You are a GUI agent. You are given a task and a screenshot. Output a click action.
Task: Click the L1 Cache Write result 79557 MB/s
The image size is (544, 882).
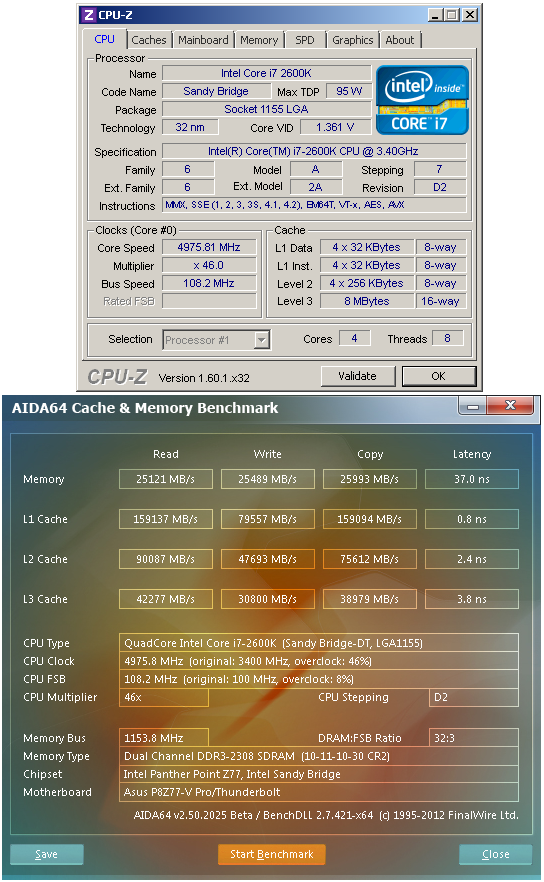coord(268,519)
